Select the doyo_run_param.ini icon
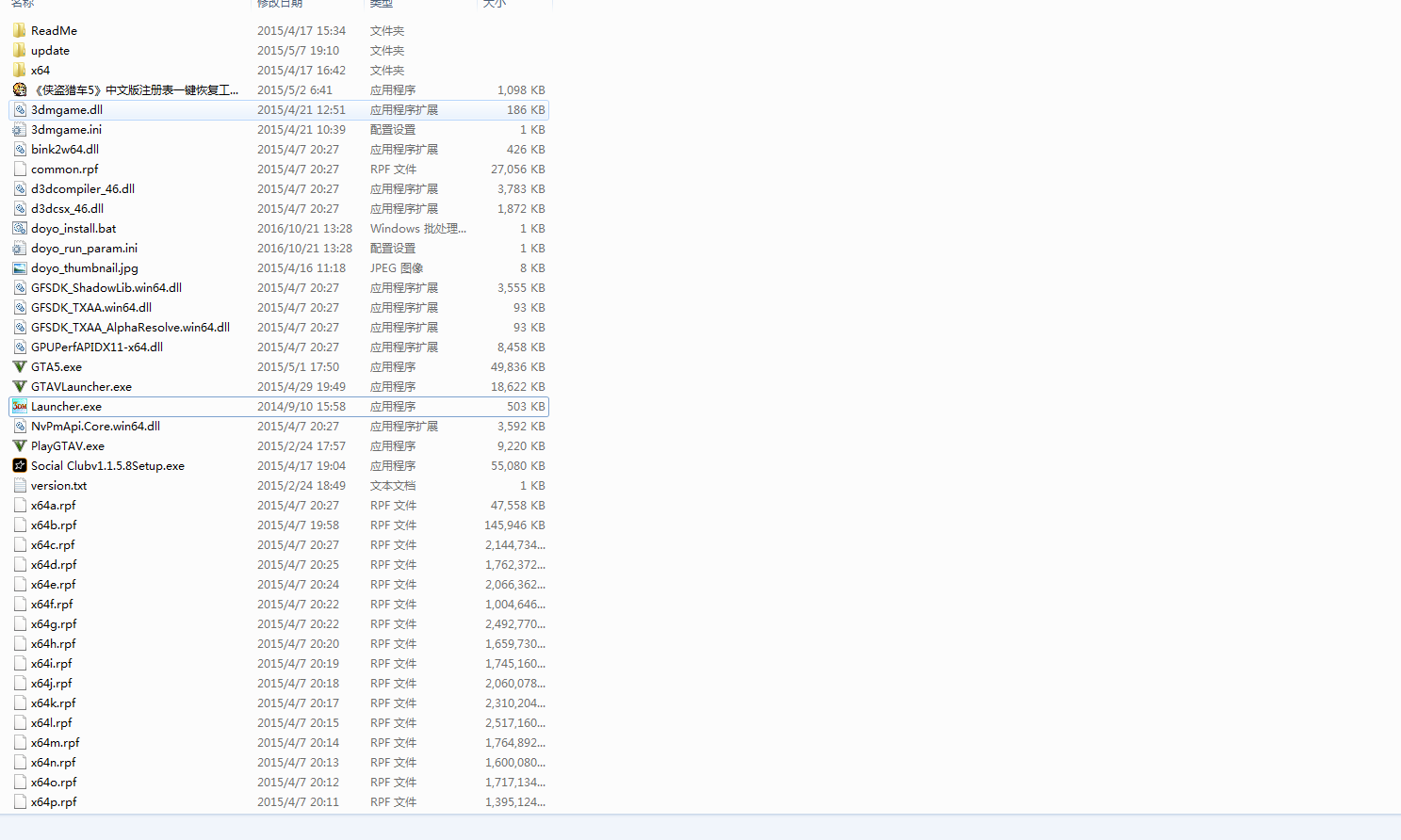The width and height of the screenshot is (1401, 840). pos(20,248)
